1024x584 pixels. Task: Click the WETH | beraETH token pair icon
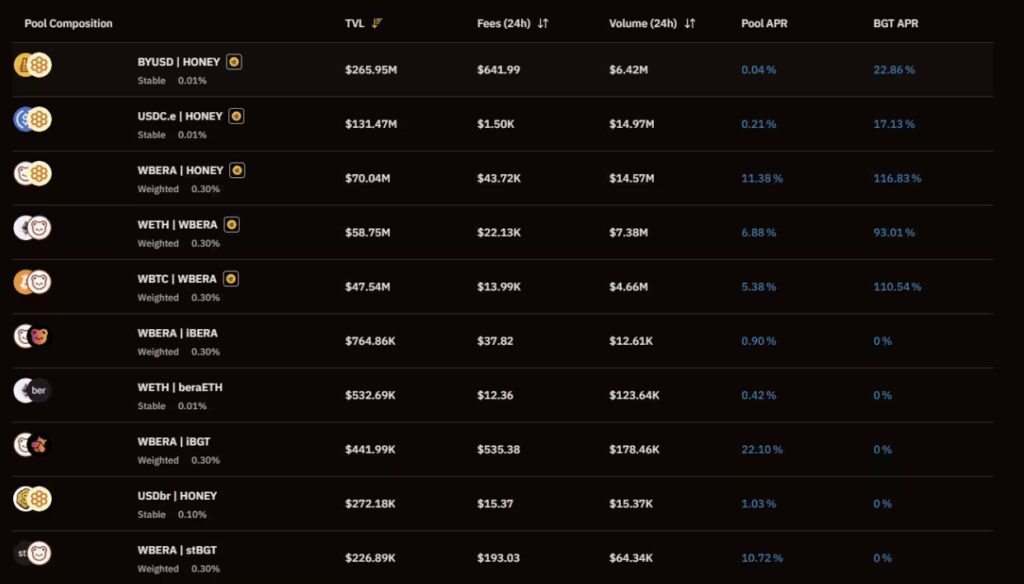32,390
